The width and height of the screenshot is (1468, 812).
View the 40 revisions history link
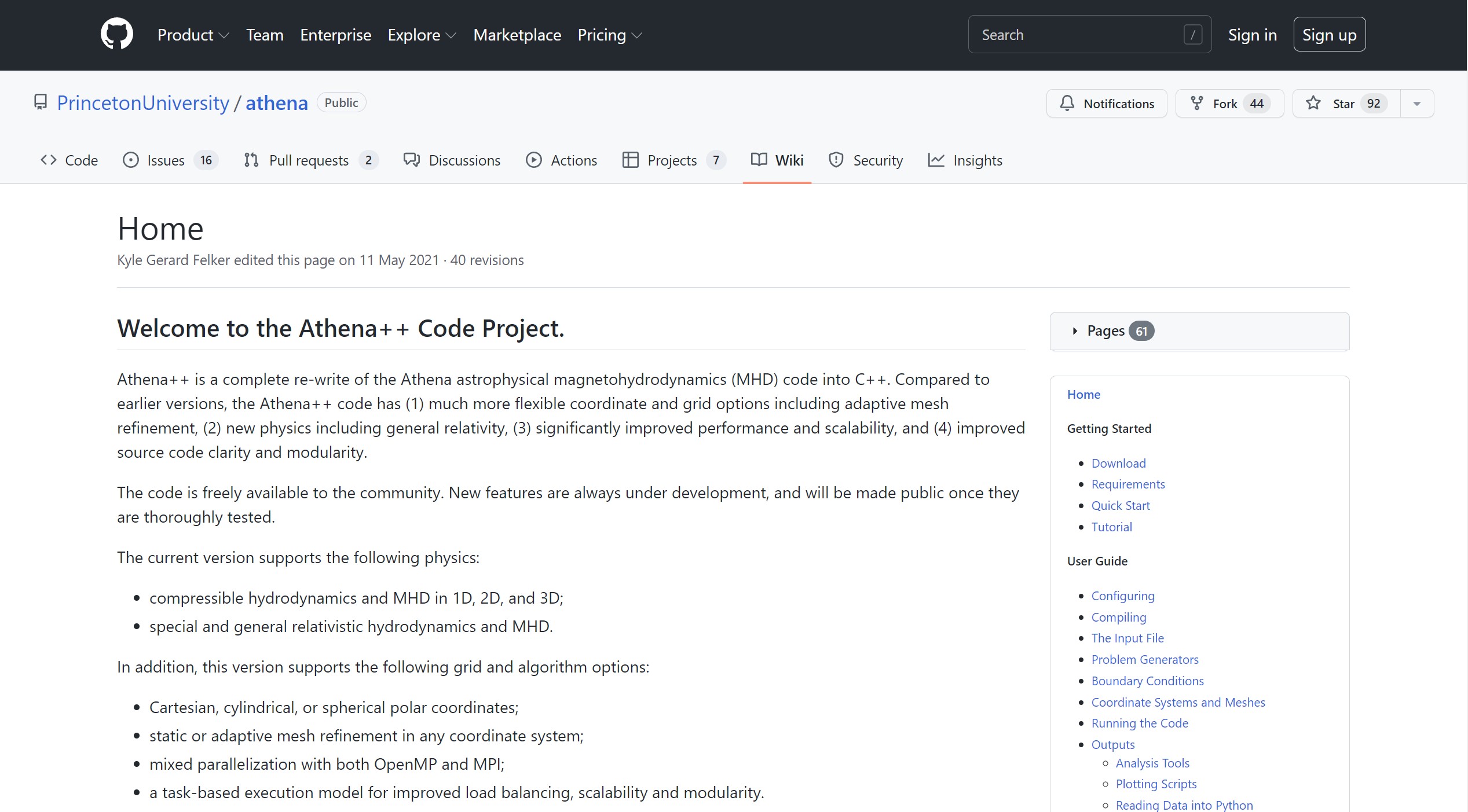coord(486,260)
